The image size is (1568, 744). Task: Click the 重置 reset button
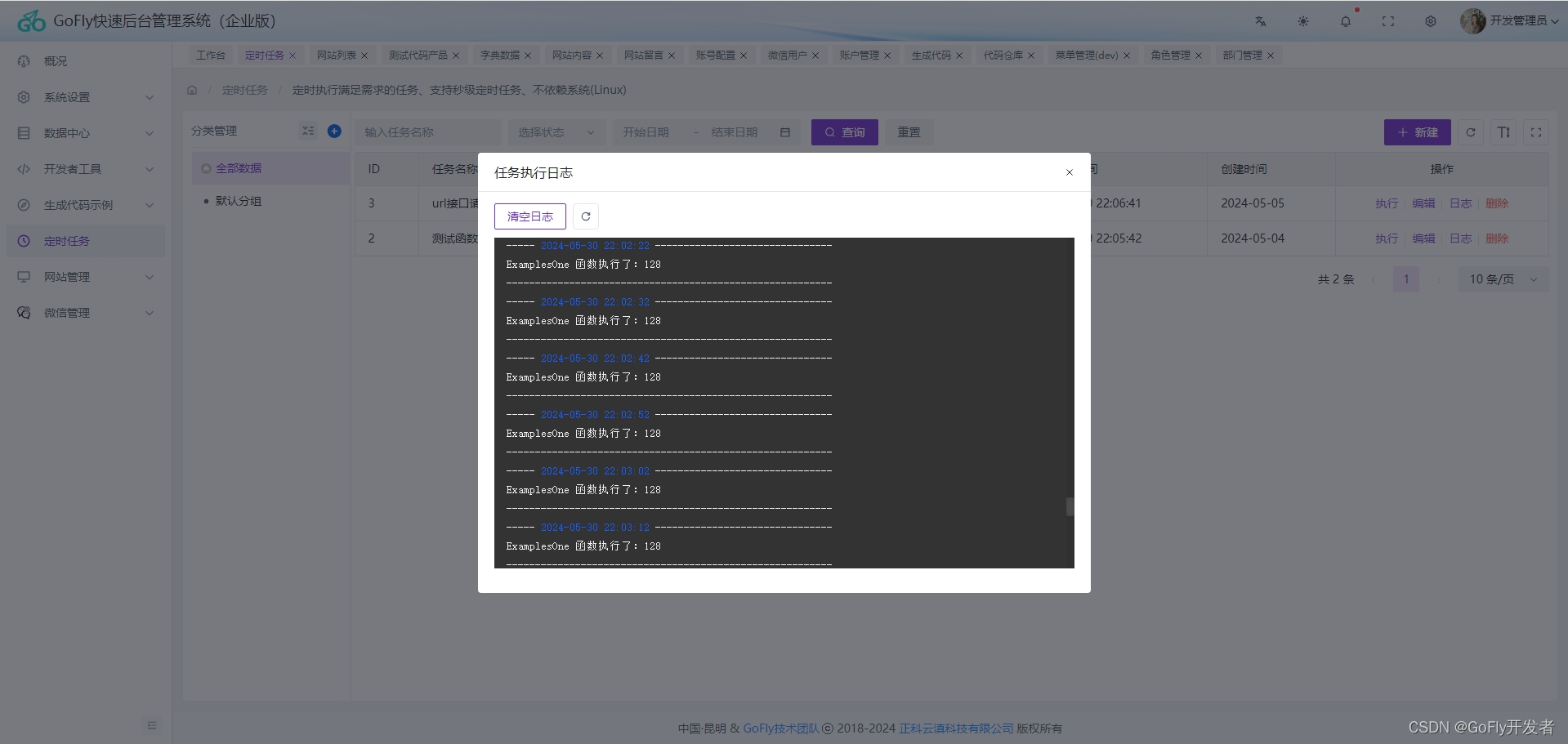pyautogui.click(x=909, y=132)
